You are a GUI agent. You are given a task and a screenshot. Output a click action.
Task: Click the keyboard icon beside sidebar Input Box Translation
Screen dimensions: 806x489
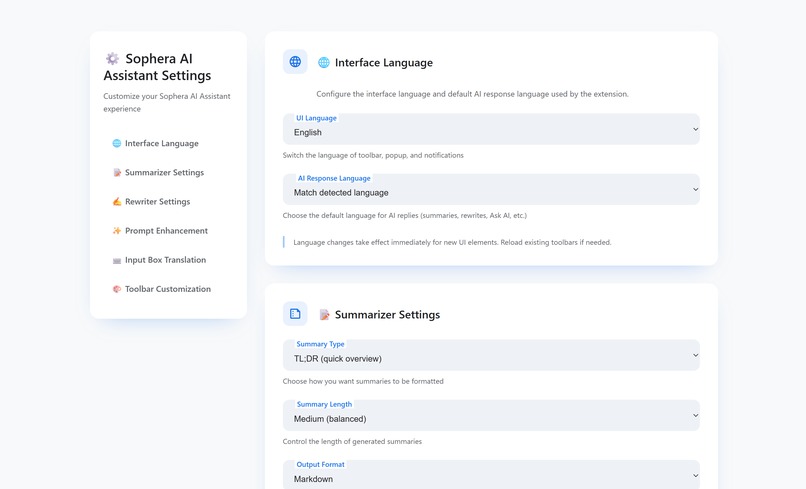117,260
